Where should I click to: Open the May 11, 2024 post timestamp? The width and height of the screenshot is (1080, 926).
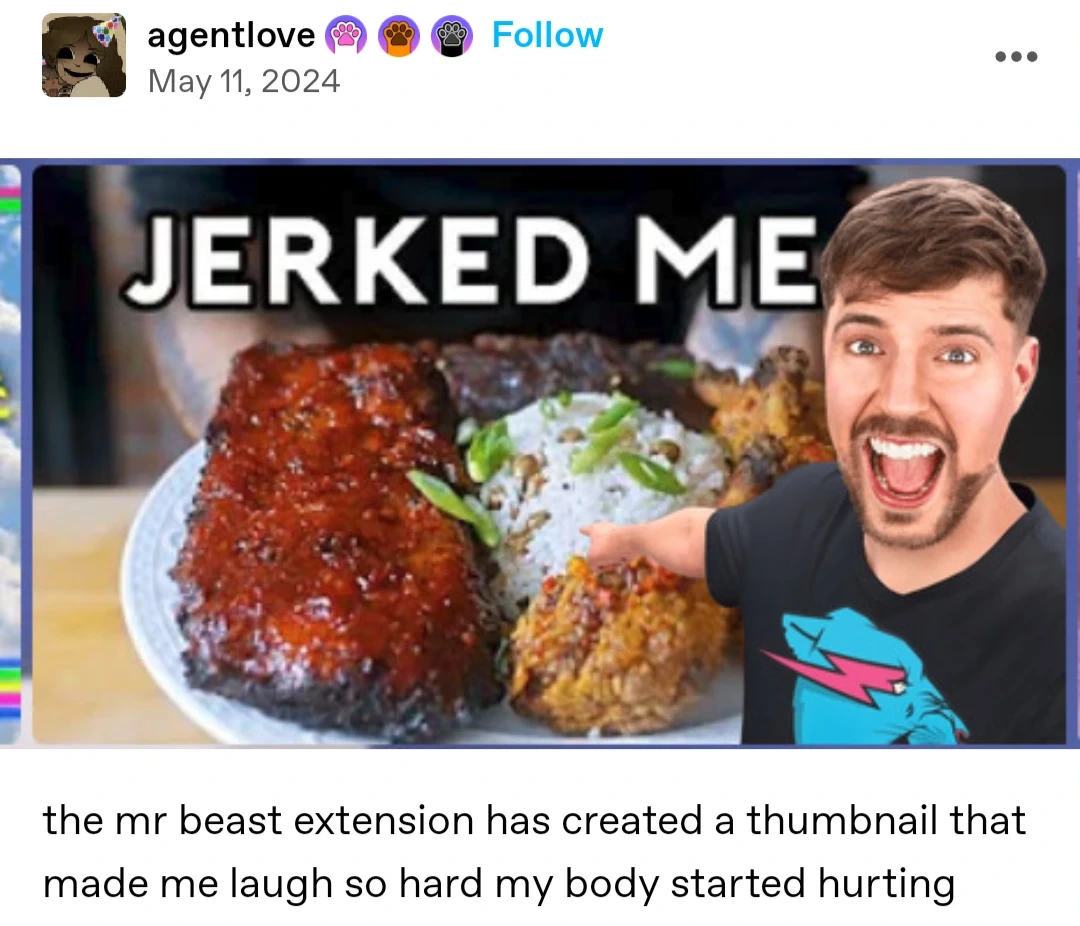coord(244,81)
